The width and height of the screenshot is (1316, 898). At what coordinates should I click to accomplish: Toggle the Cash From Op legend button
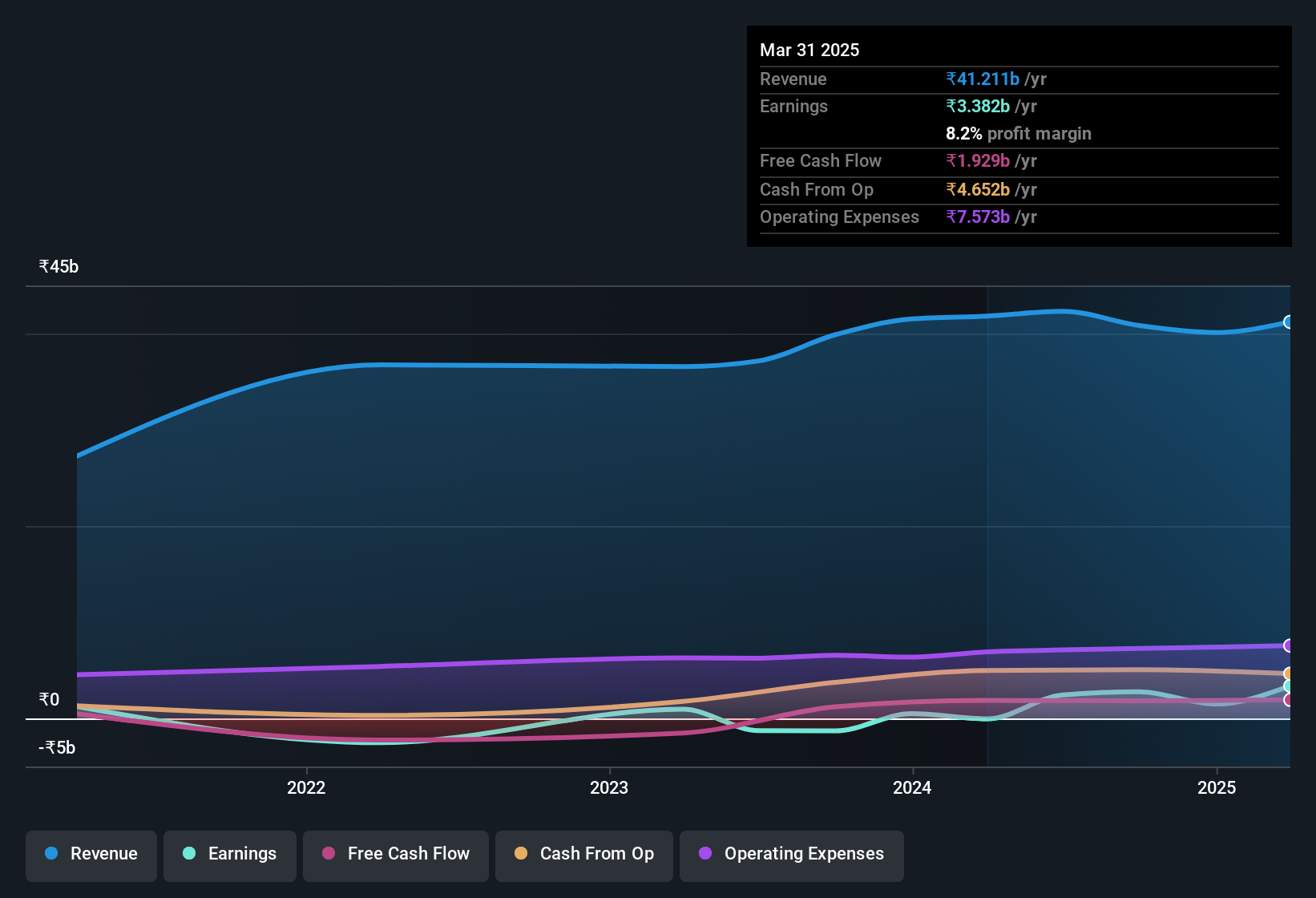click(584, 856)
